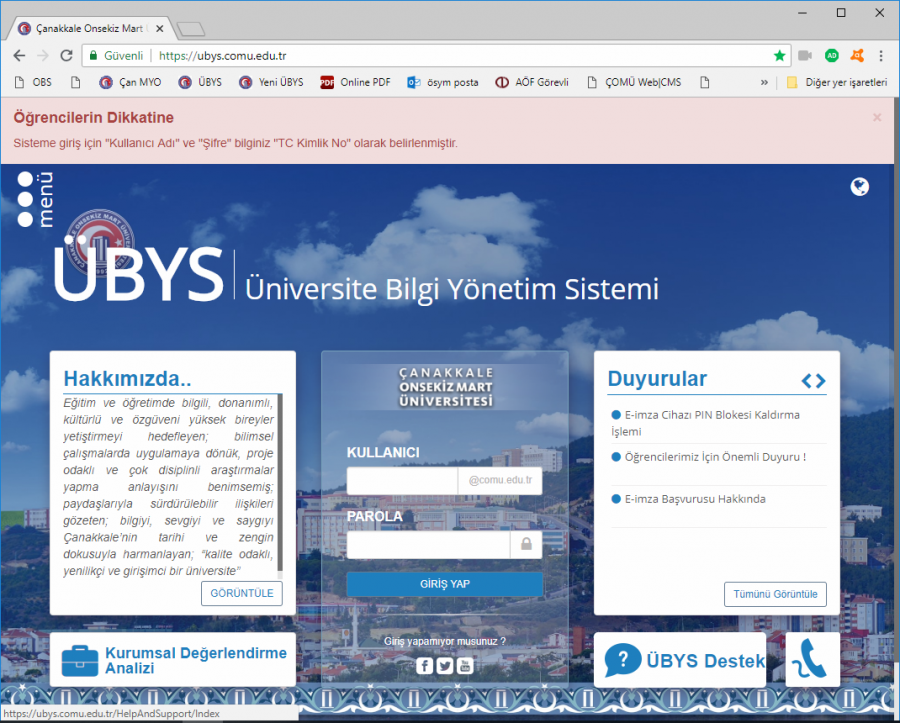Image resolution: width=900 pixels, height=723 pixels.
Task: Click the ÜBYS university logo
Action: coord(100,243)
